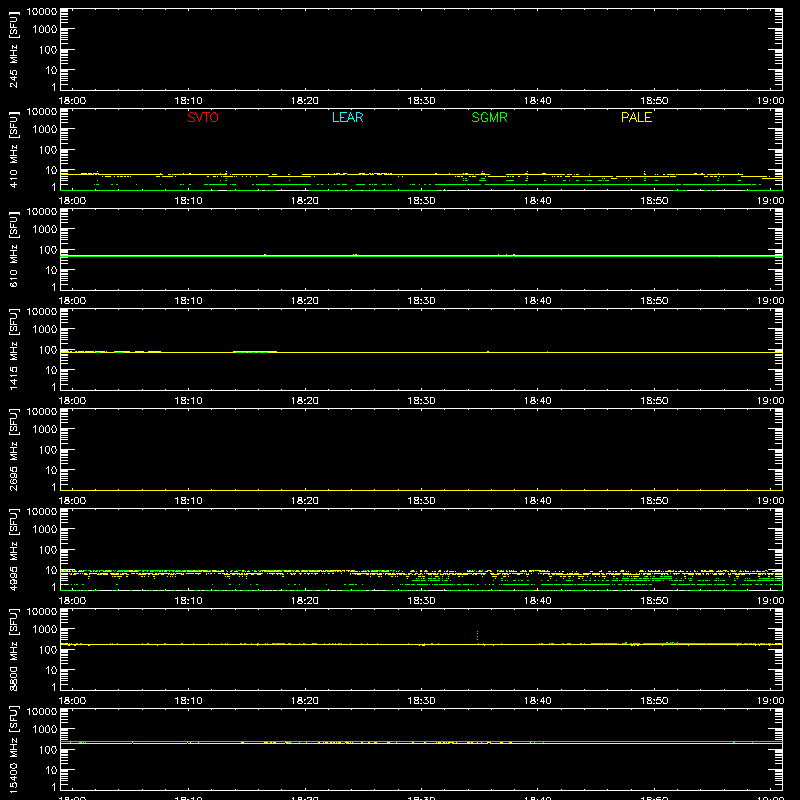This screenshot has width=800, height=800.
Task: Click the yellow PALE legend label
Action: 636,117
